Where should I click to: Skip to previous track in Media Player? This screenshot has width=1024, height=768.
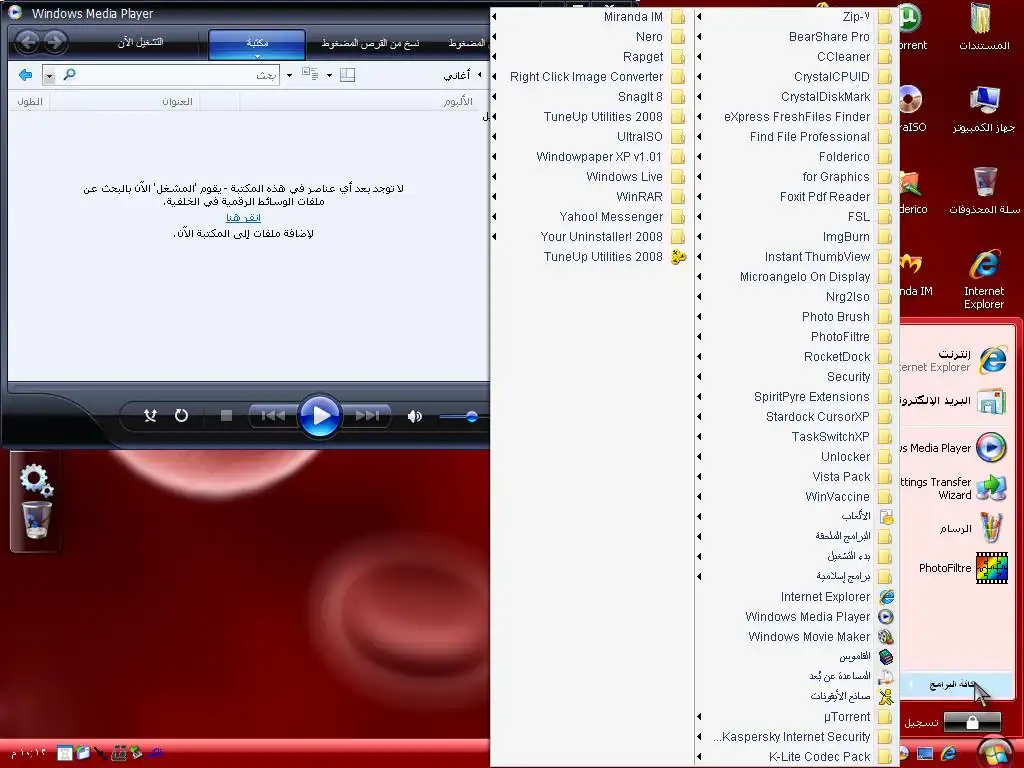[273, 415]
